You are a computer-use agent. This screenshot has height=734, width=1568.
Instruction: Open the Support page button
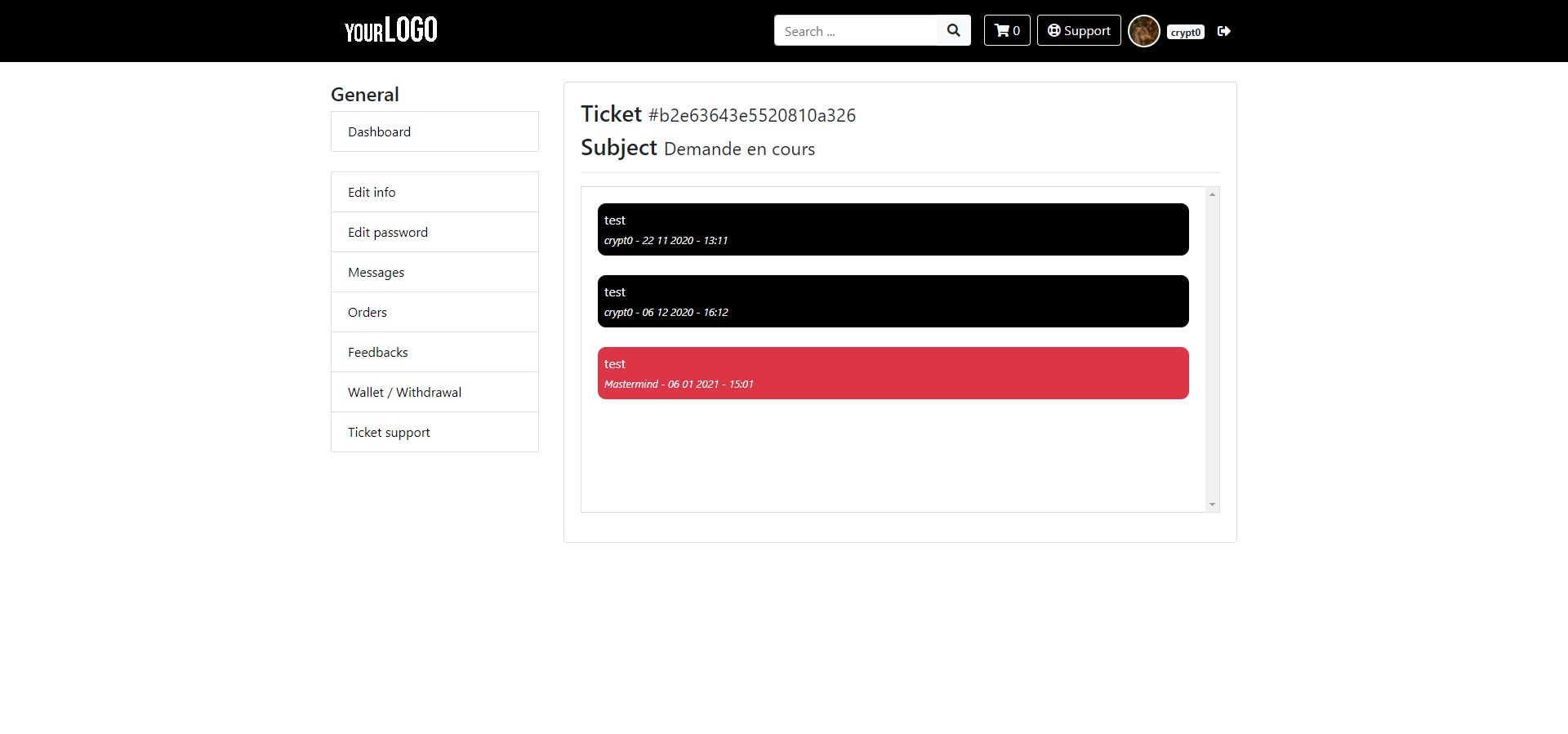click(x=1079, y=30)
